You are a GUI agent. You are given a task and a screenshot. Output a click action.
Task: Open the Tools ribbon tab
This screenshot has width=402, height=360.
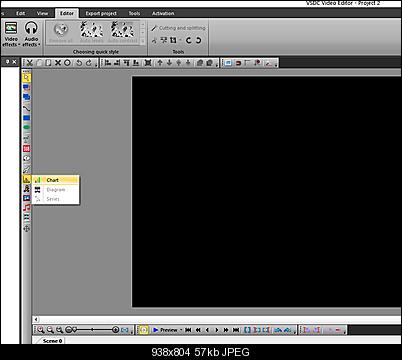click(134, 13)
